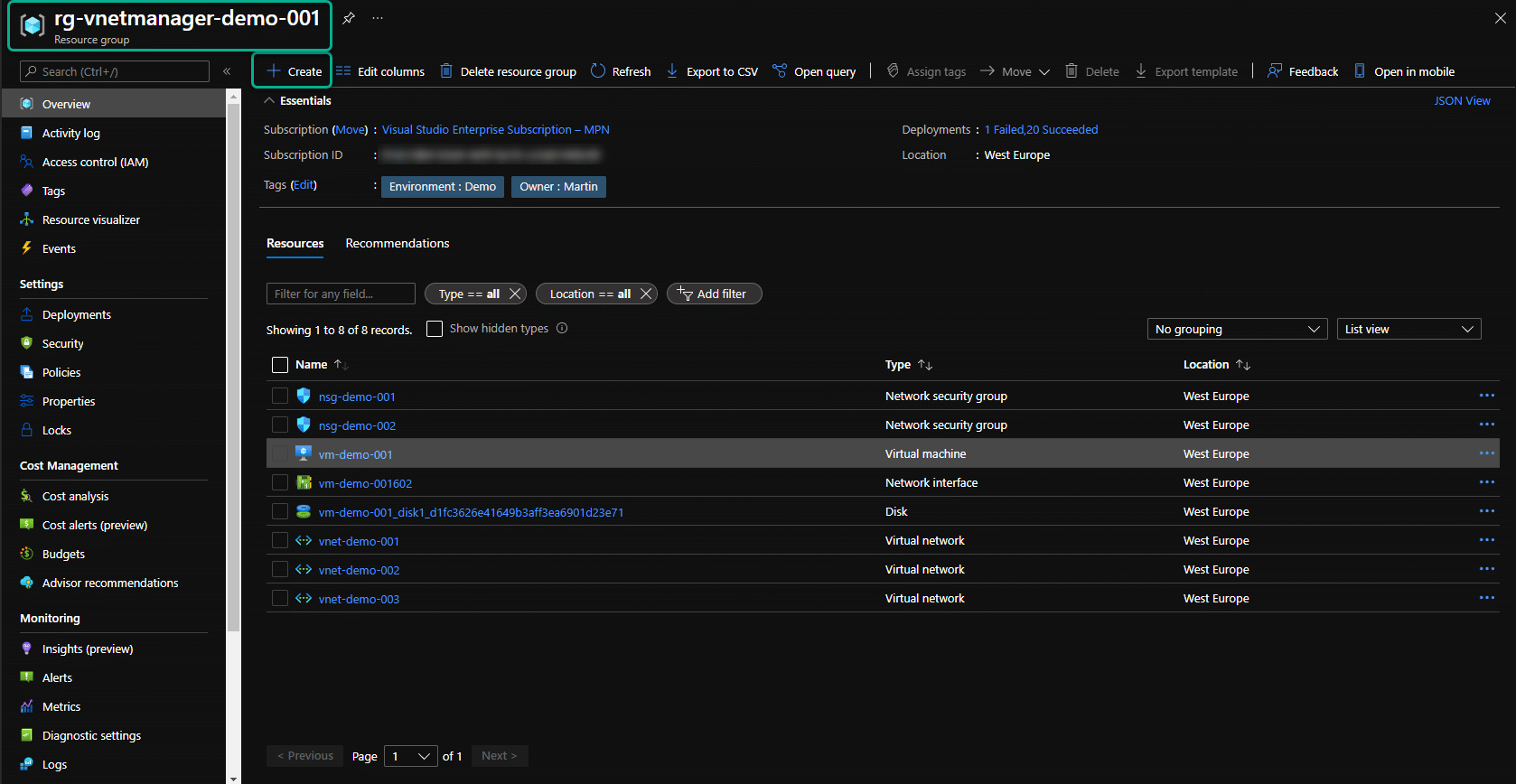Click the Add filter button
1516x784 pixels.
tap(714, 294)
